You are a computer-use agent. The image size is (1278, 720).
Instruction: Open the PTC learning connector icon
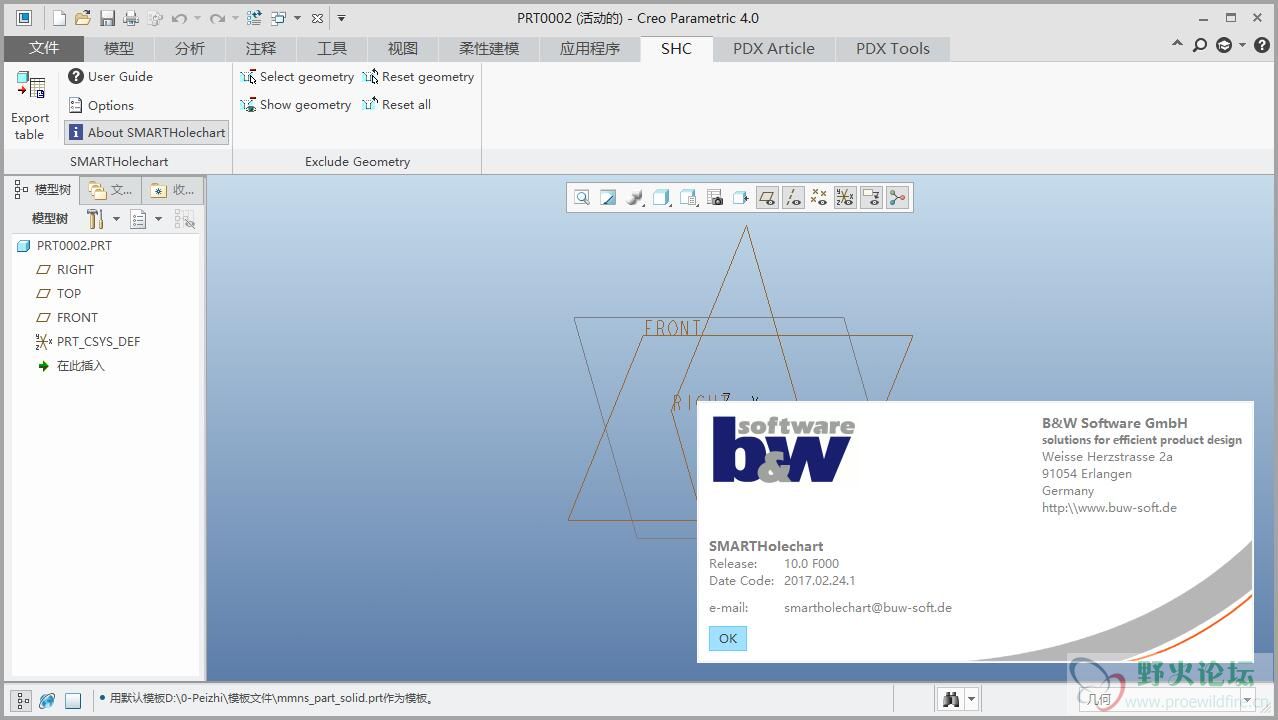1224,45
